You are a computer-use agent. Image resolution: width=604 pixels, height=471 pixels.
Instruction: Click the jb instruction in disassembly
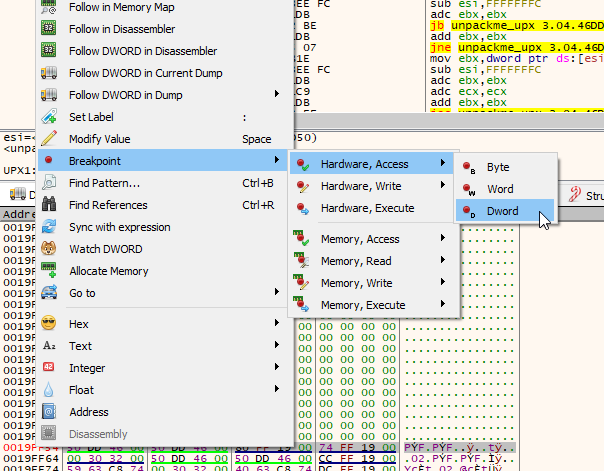pos(517,25)
